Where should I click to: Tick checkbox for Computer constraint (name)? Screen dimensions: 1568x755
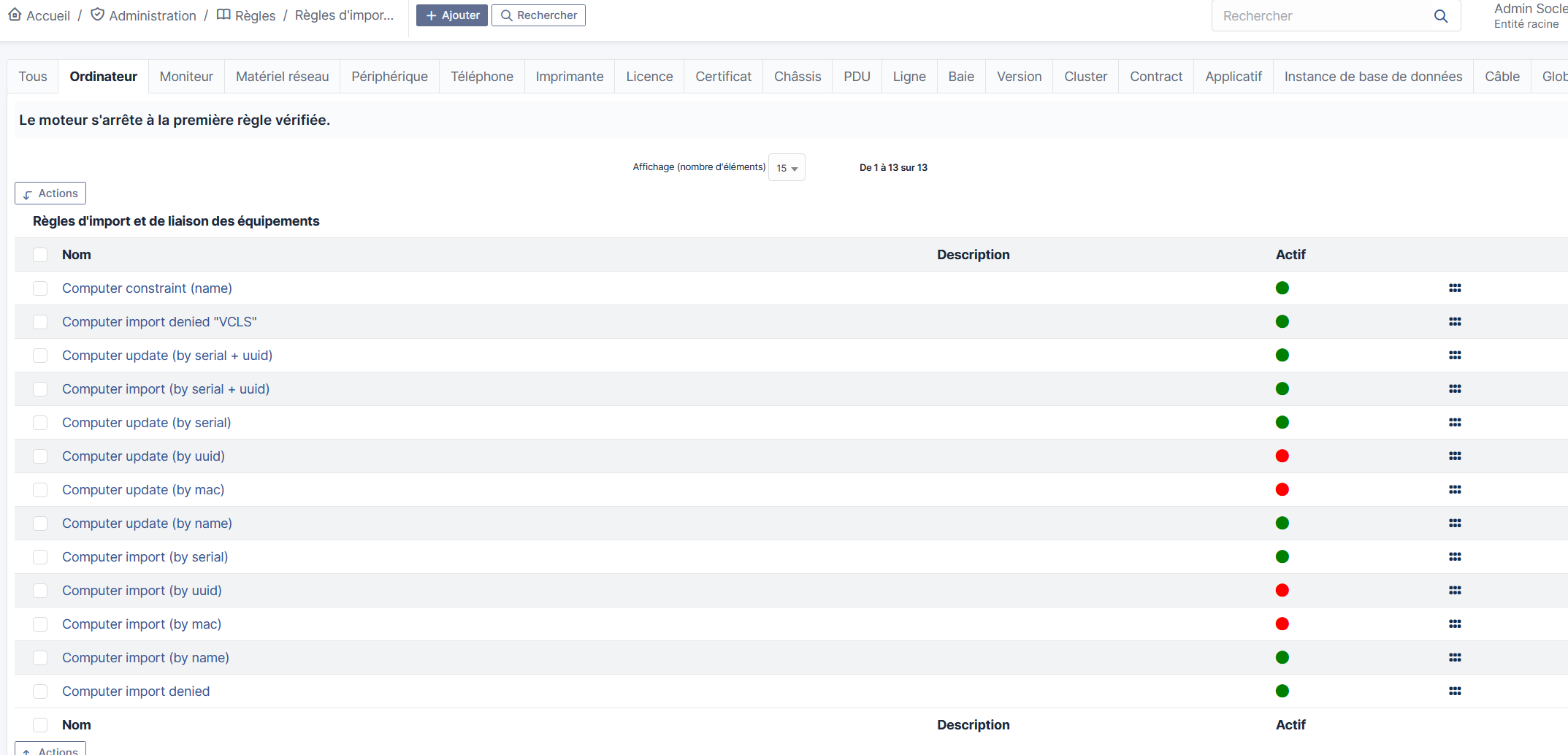point(40,288)
